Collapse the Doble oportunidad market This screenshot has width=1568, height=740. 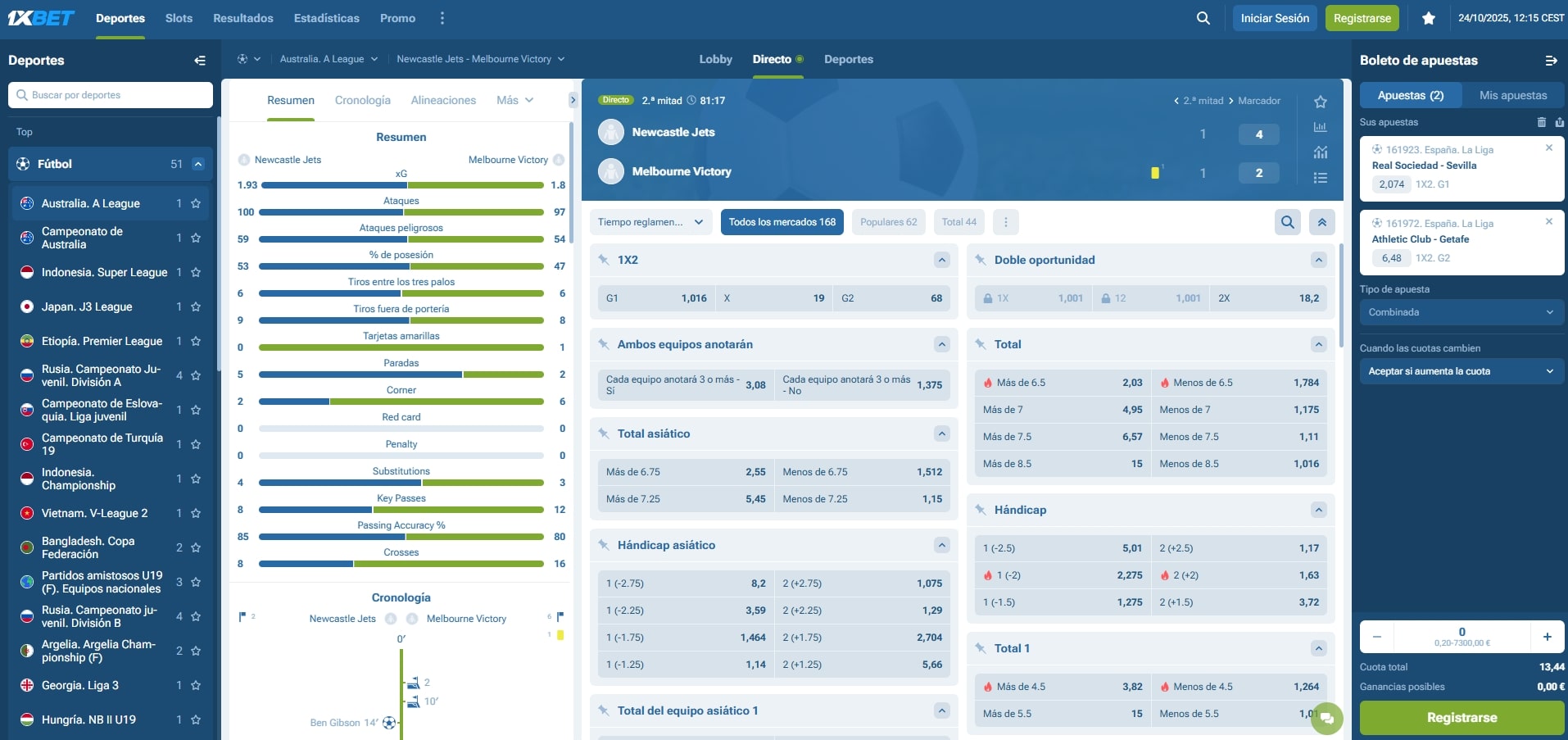tap(1318, 260)
